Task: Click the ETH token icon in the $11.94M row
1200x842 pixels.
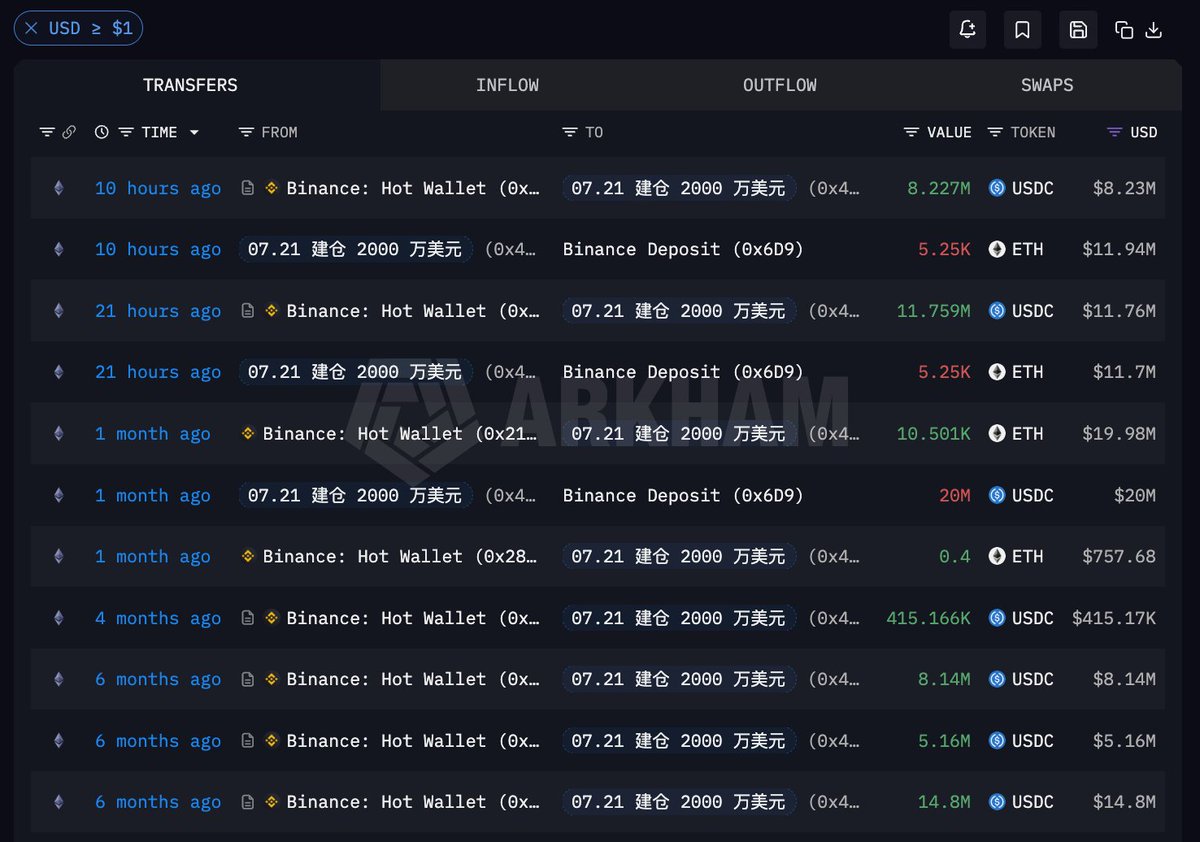Action: click(x=997, y=249)
